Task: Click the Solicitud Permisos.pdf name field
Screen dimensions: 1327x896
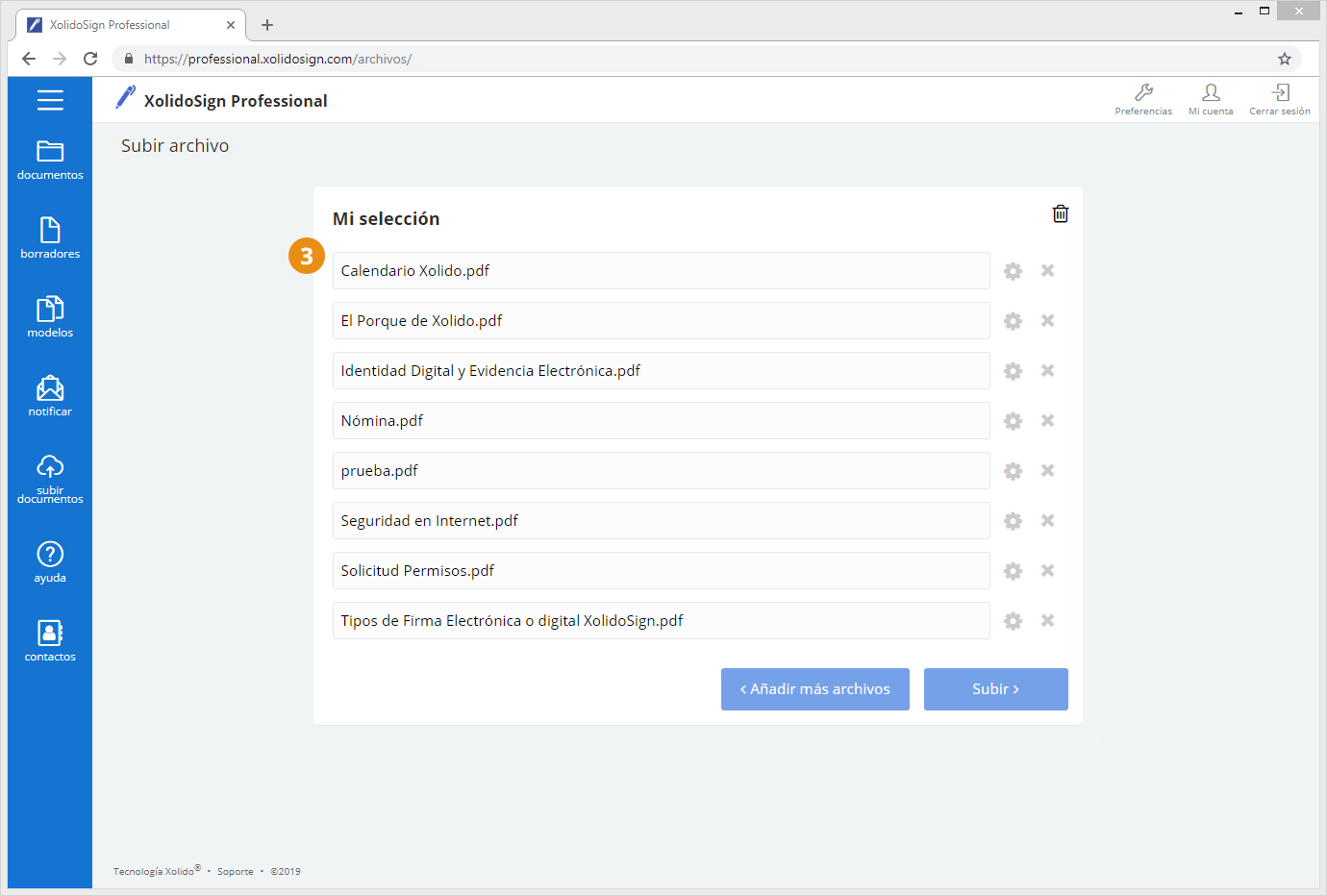Action: [662, 570]
